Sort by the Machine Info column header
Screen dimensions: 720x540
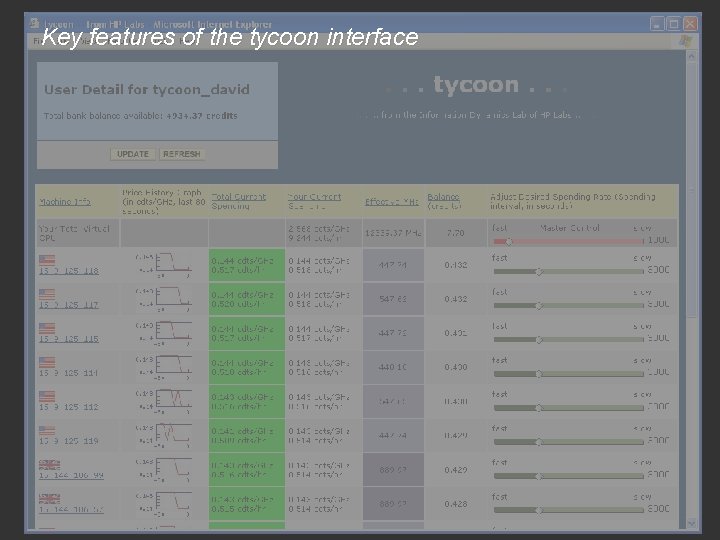click(65, 202)
